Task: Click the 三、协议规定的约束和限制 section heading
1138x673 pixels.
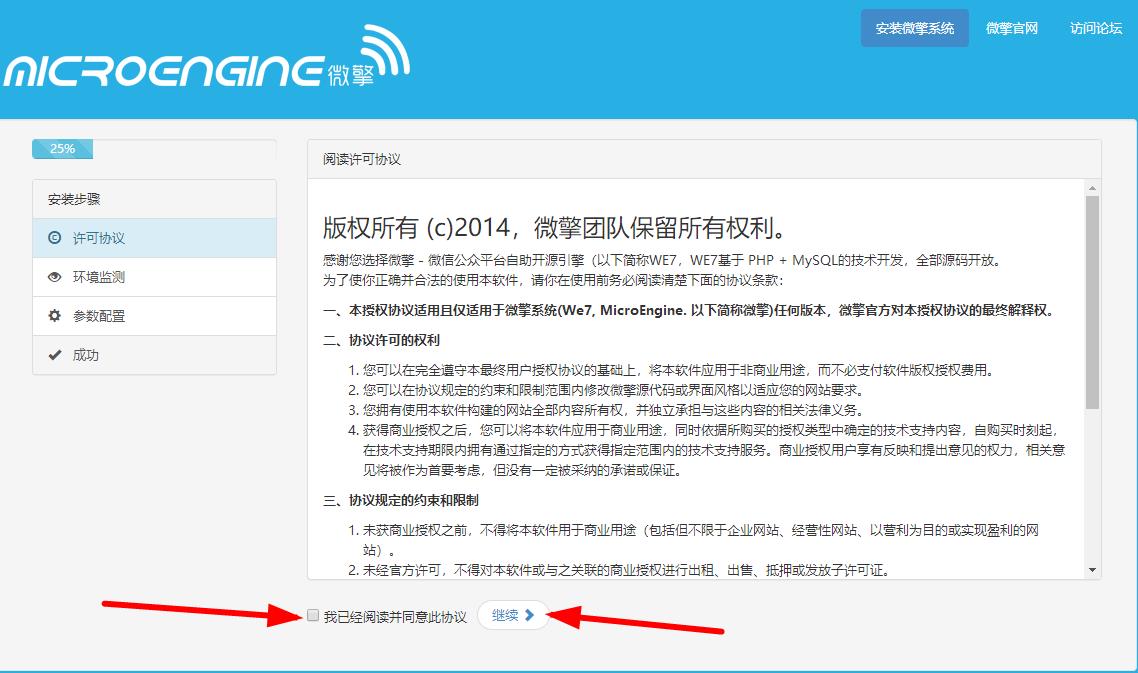Action: click(401, 500)
